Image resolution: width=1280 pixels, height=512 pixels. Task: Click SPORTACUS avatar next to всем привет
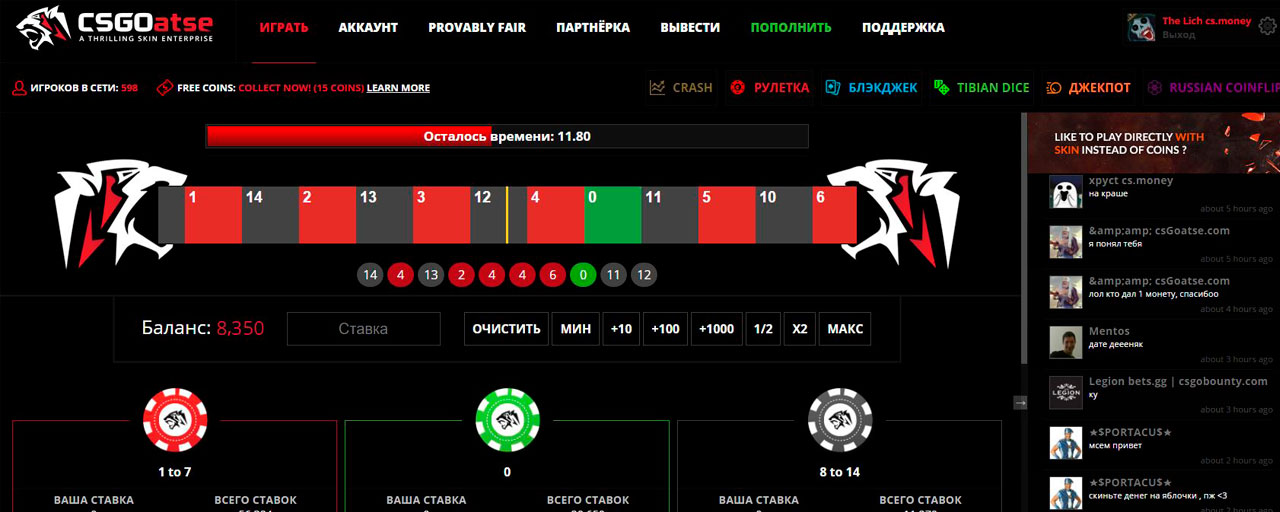(1066, 442)
